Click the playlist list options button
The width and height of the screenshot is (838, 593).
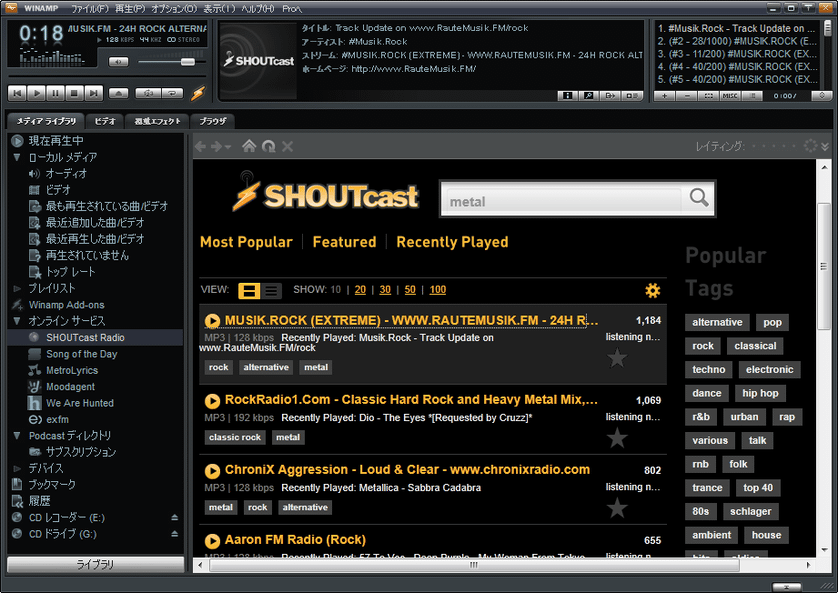[x=752, y=96]
